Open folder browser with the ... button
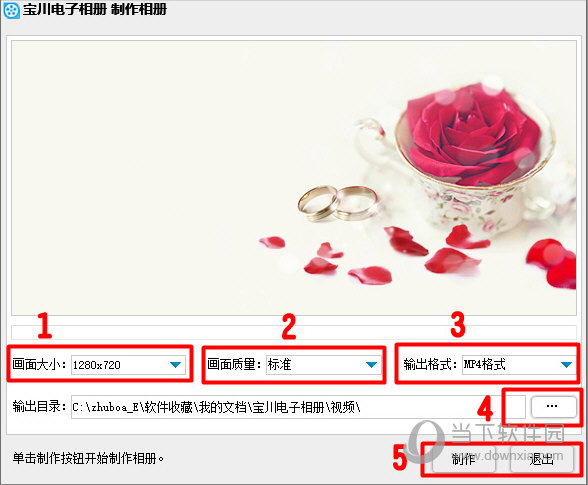This screenshot has height=485, width=588. click(553, 407)
